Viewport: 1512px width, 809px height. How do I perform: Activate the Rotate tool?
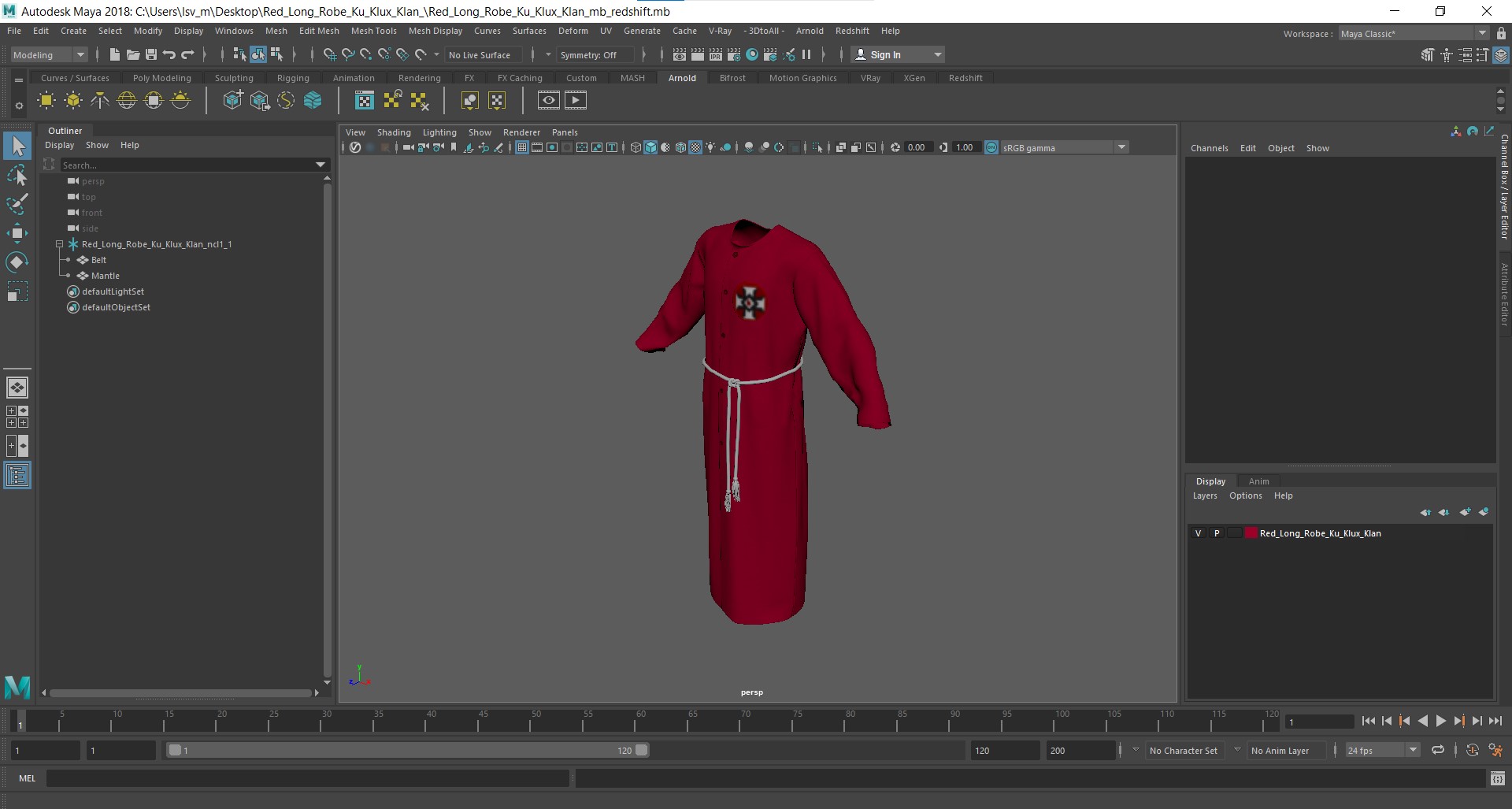pos(17,262)
